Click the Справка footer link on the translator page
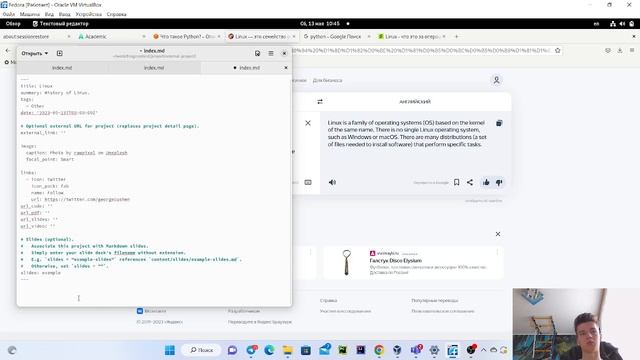 [x=329, y=300]
